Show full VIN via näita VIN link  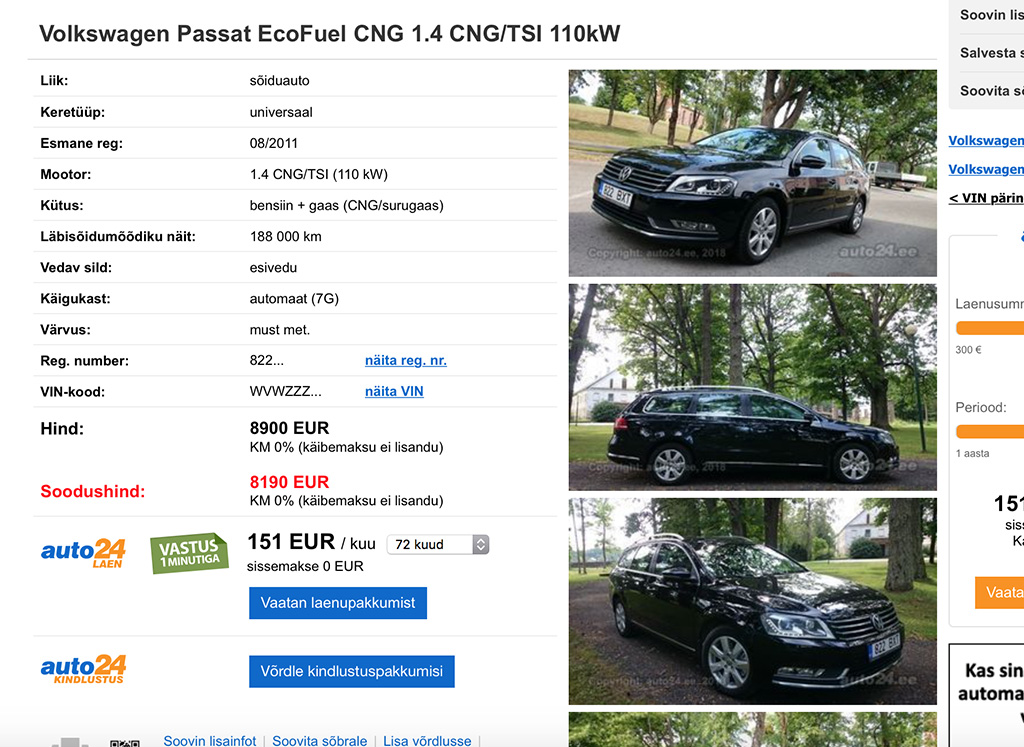(394, 391)
